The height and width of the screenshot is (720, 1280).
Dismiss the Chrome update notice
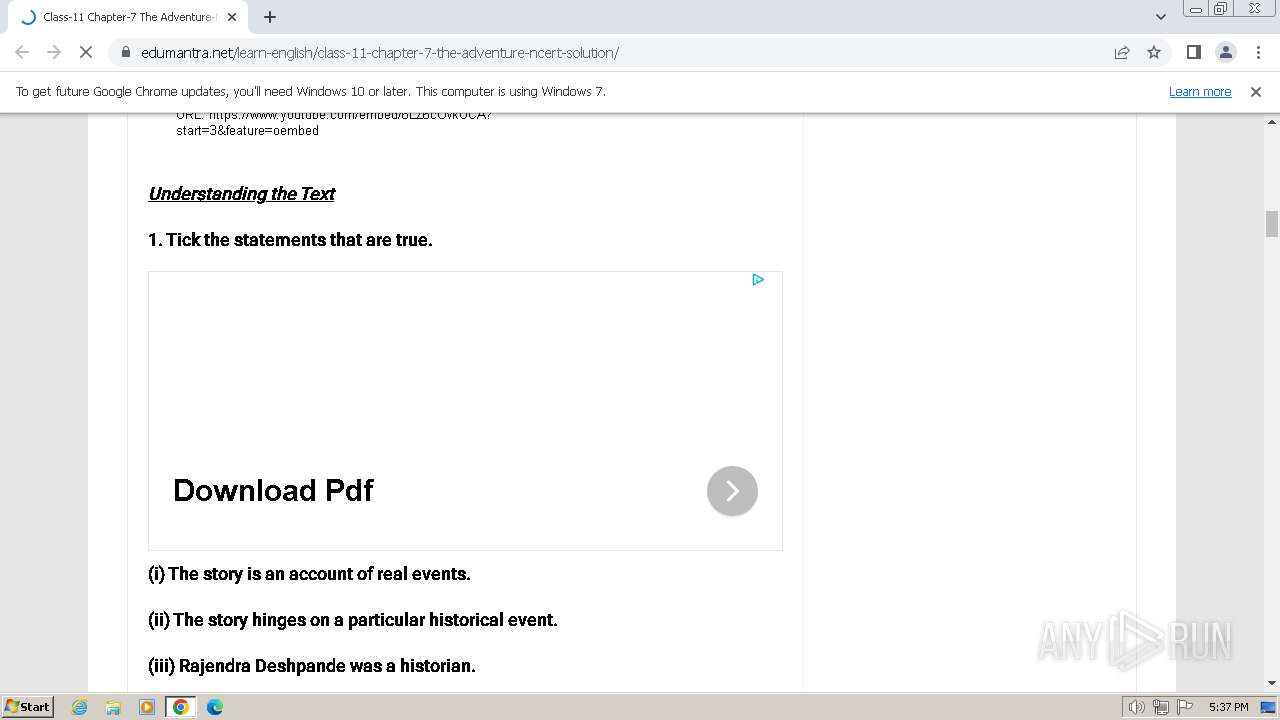pos(1256,91)
